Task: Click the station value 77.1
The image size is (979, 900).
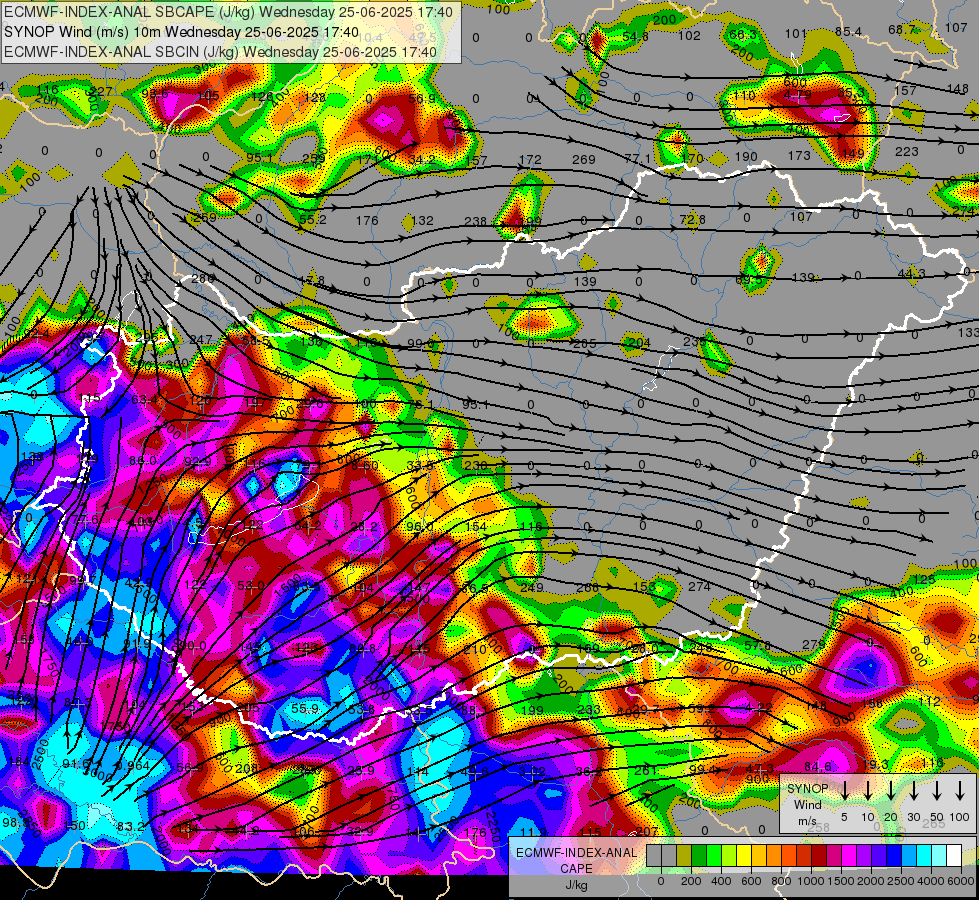Action: pos(637,159)
